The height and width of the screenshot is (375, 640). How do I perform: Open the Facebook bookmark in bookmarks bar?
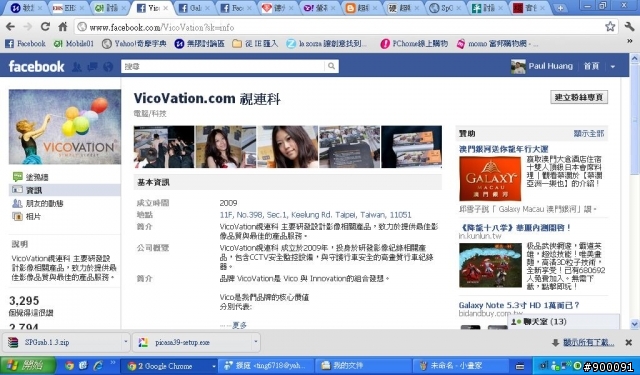click(x=25, y=44)
